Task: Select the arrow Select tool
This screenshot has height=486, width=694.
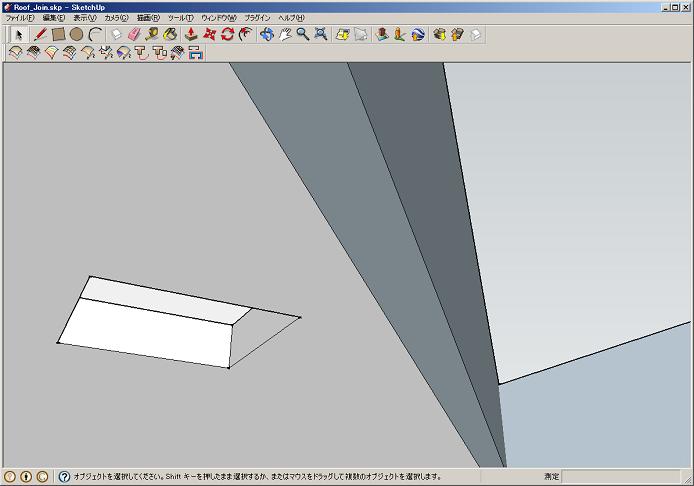Action: click(17, 34)
